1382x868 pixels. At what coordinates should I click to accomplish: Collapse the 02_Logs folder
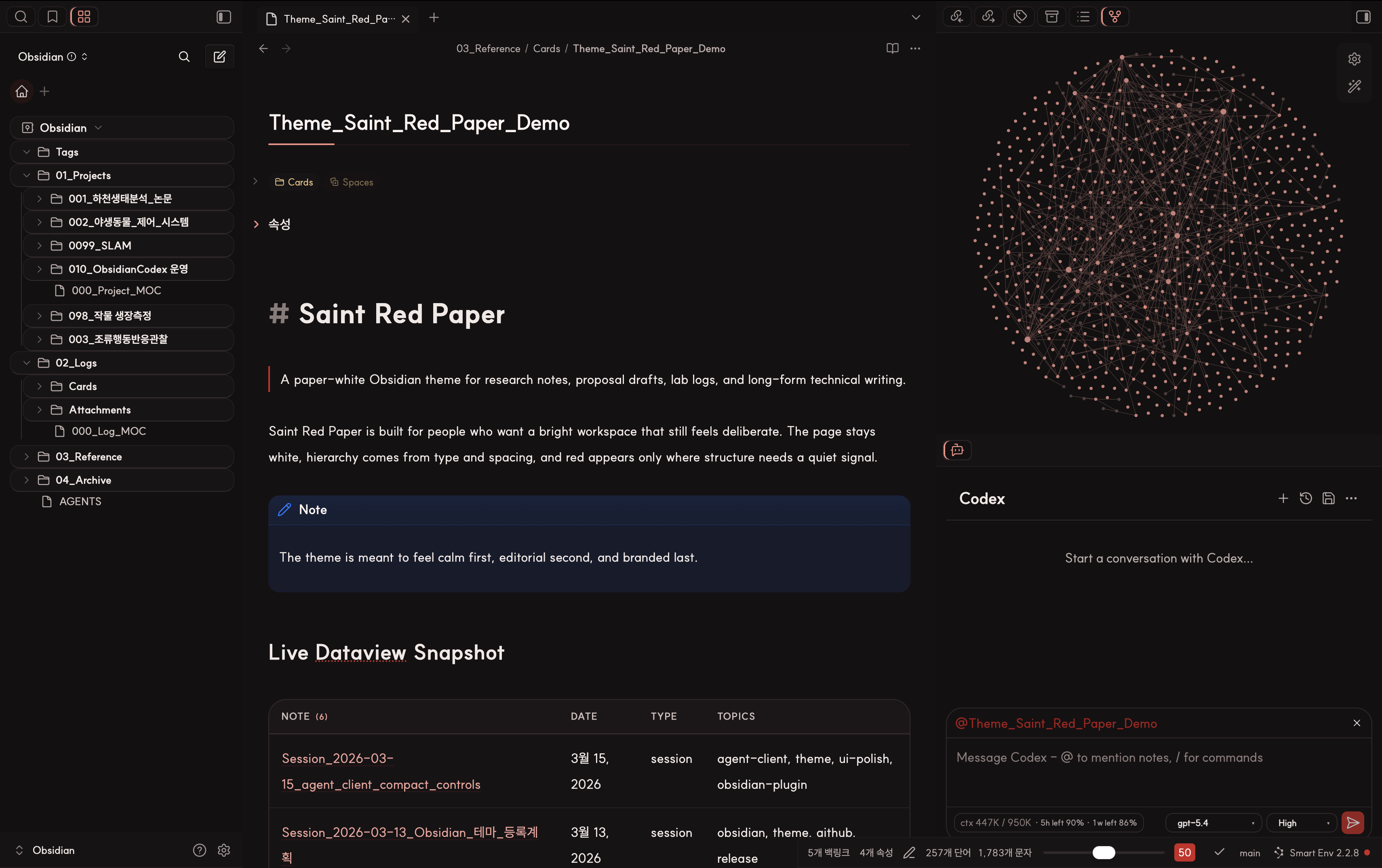[26, 363]
